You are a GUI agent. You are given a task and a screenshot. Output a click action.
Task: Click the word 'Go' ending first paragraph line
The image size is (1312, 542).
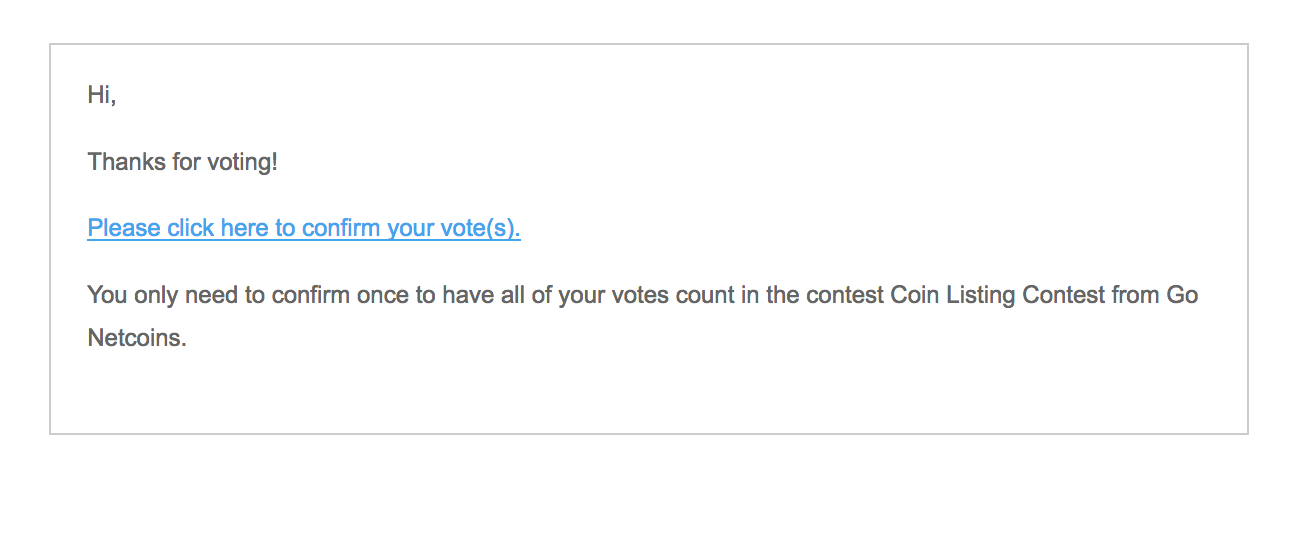pyautogui.click(x=1182, y=295)
